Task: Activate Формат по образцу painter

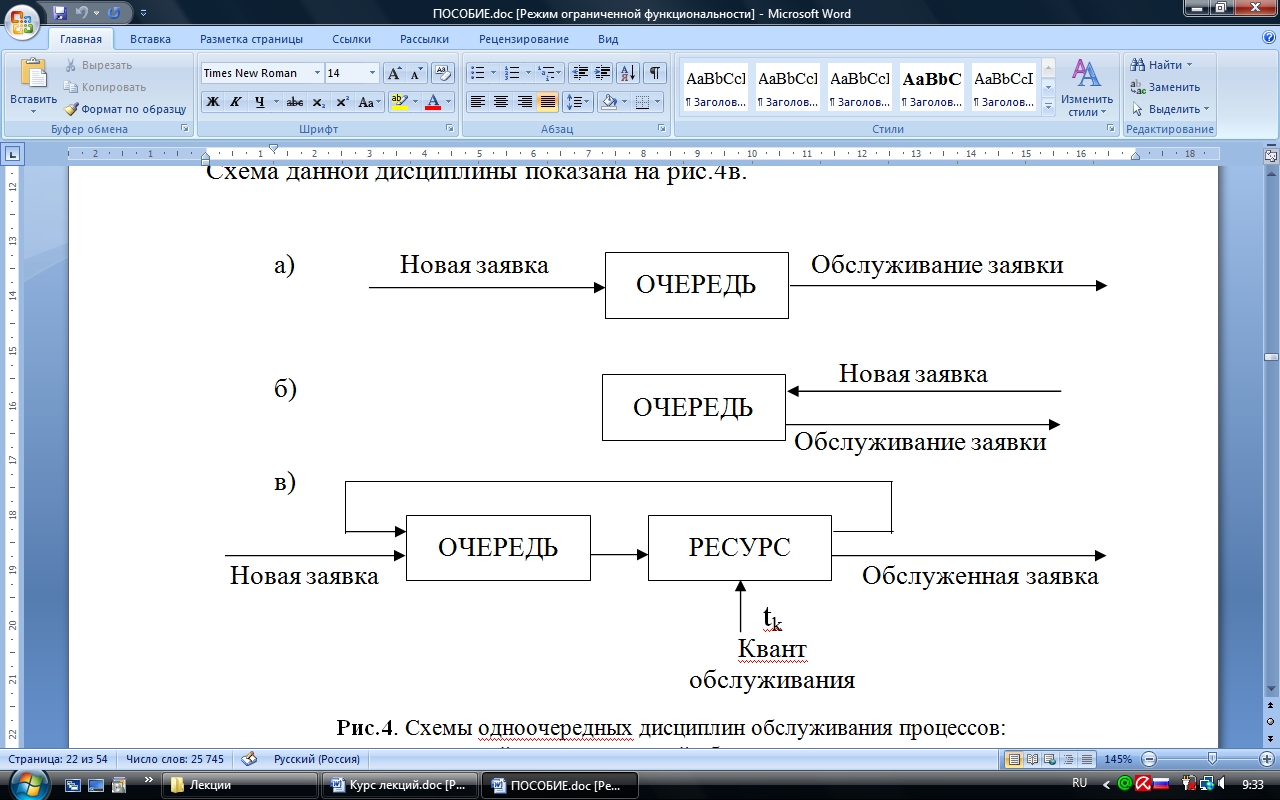Action: click(125, 109)
